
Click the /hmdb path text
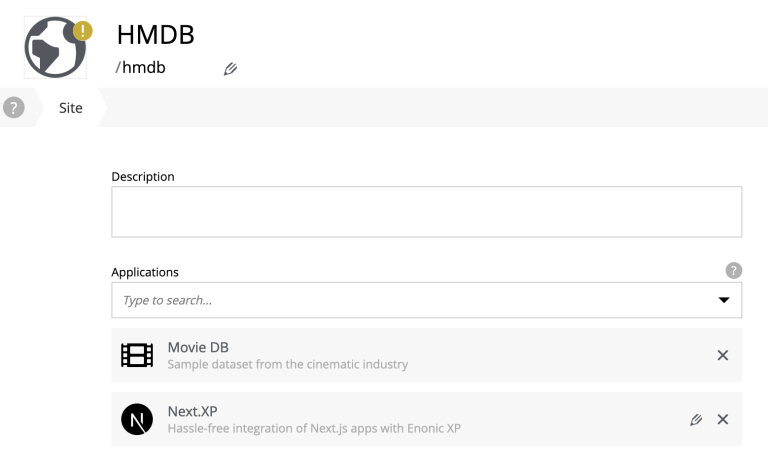pos(141,68)
